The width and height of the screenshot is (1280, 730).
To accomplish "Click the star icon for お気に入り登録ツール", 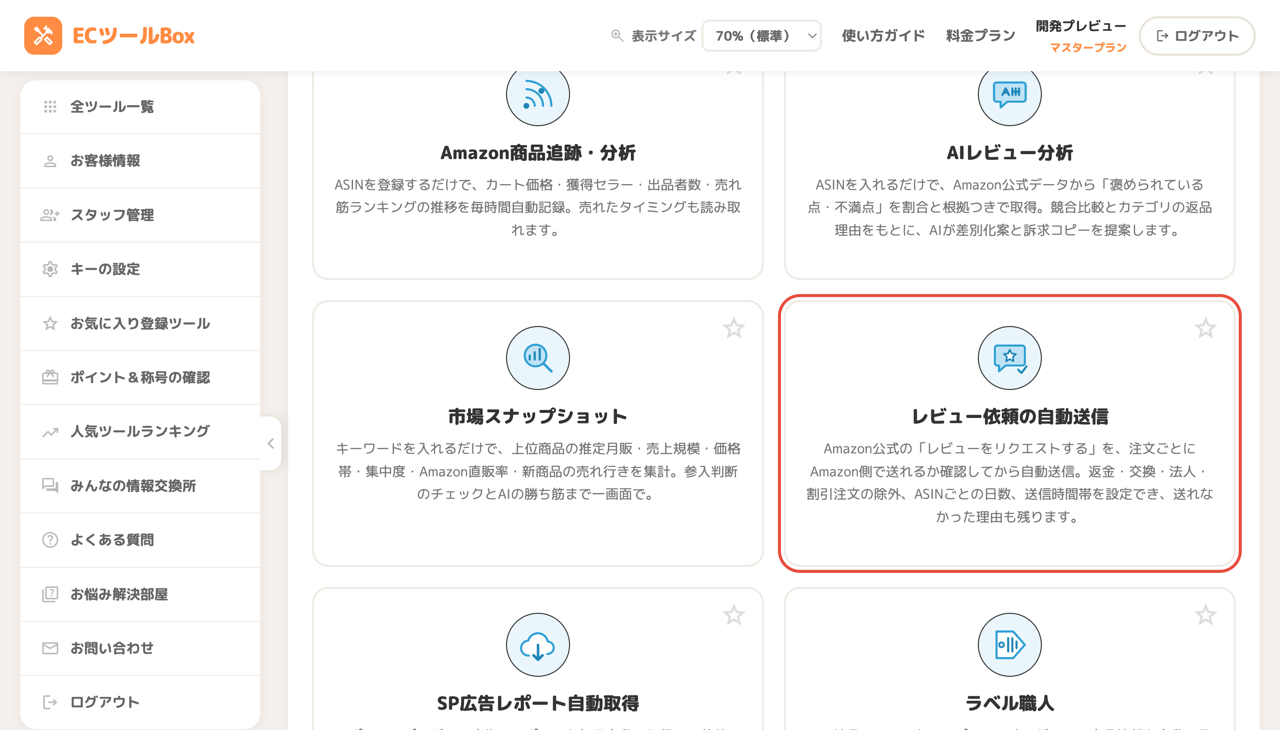I will pyautogui.click(x=50, y=323).
